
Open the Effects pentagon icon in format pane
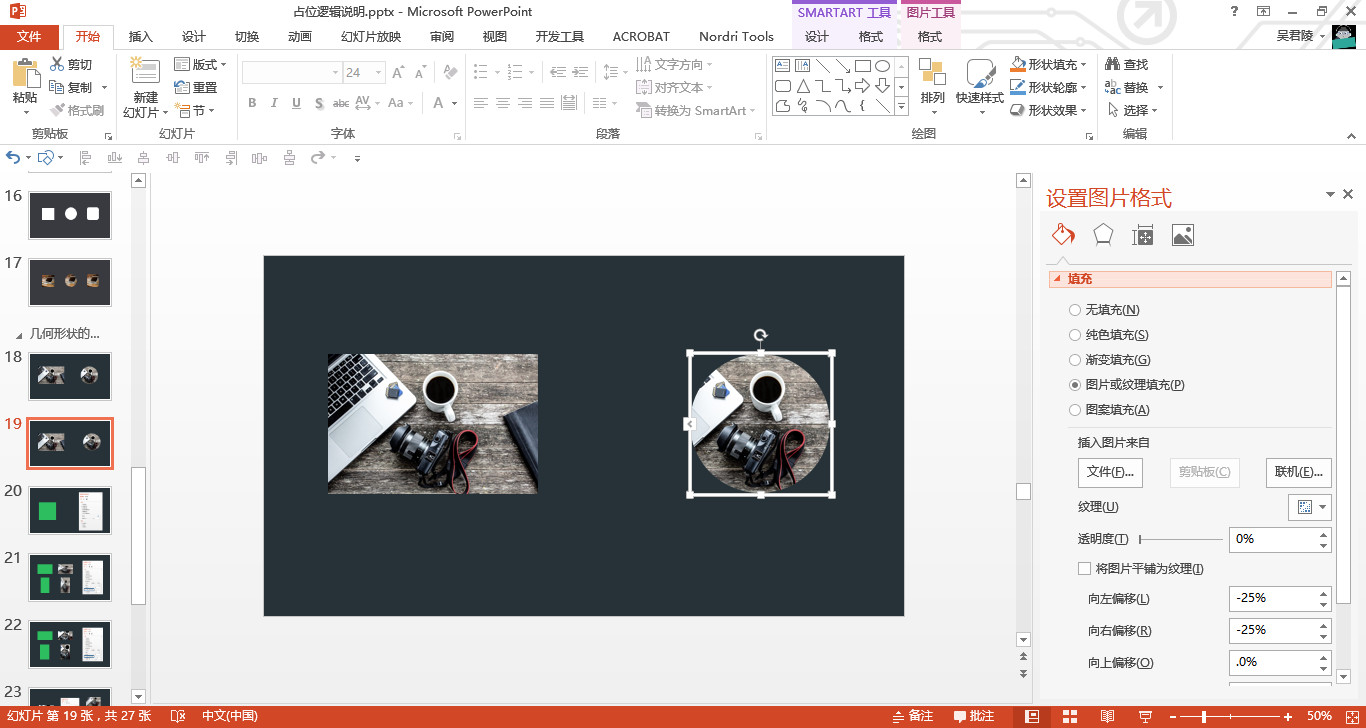point(1102,235)
